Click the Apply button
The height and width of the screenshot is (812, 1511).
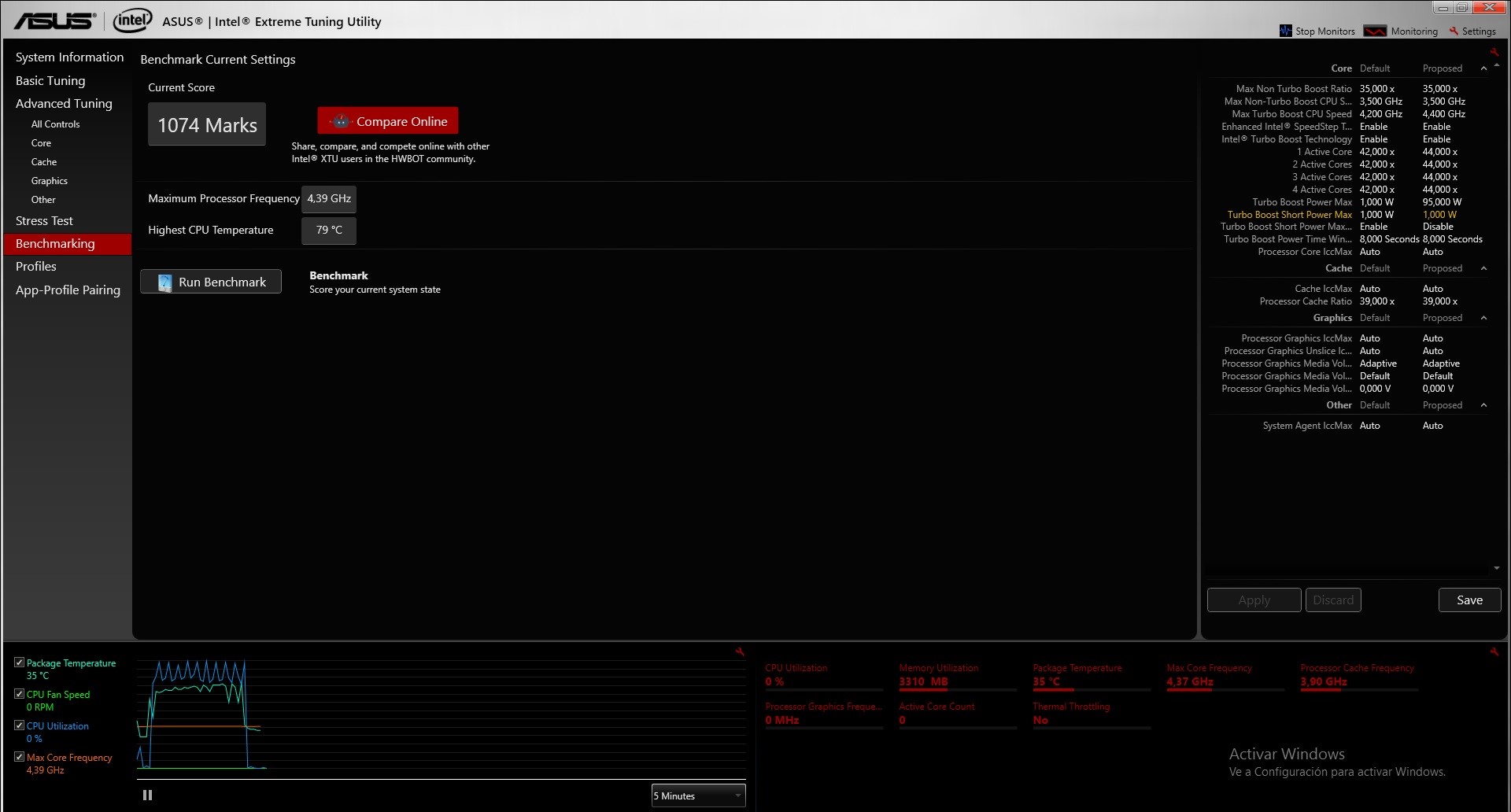pyautogui.click(x=1254, y=600)
